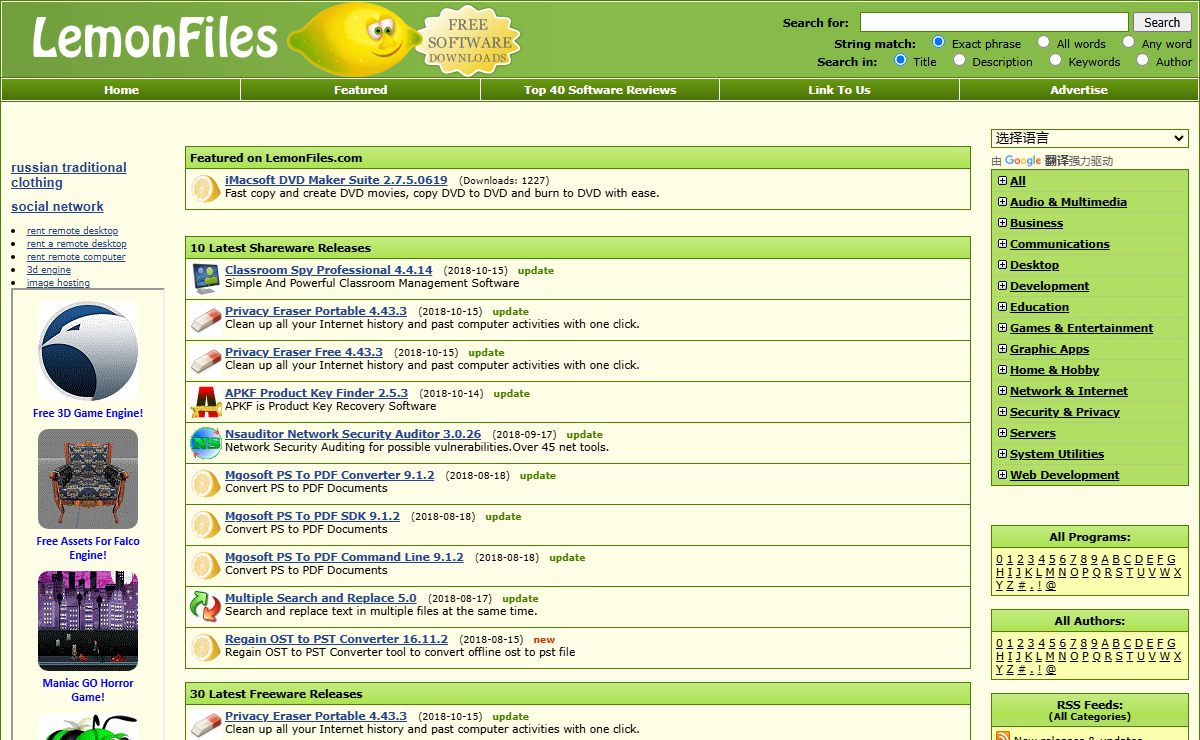Click the Mgosoft PS To PDF Command Line icon
1200x740 pixels.
pyautogui.click(x=206, y=565)
